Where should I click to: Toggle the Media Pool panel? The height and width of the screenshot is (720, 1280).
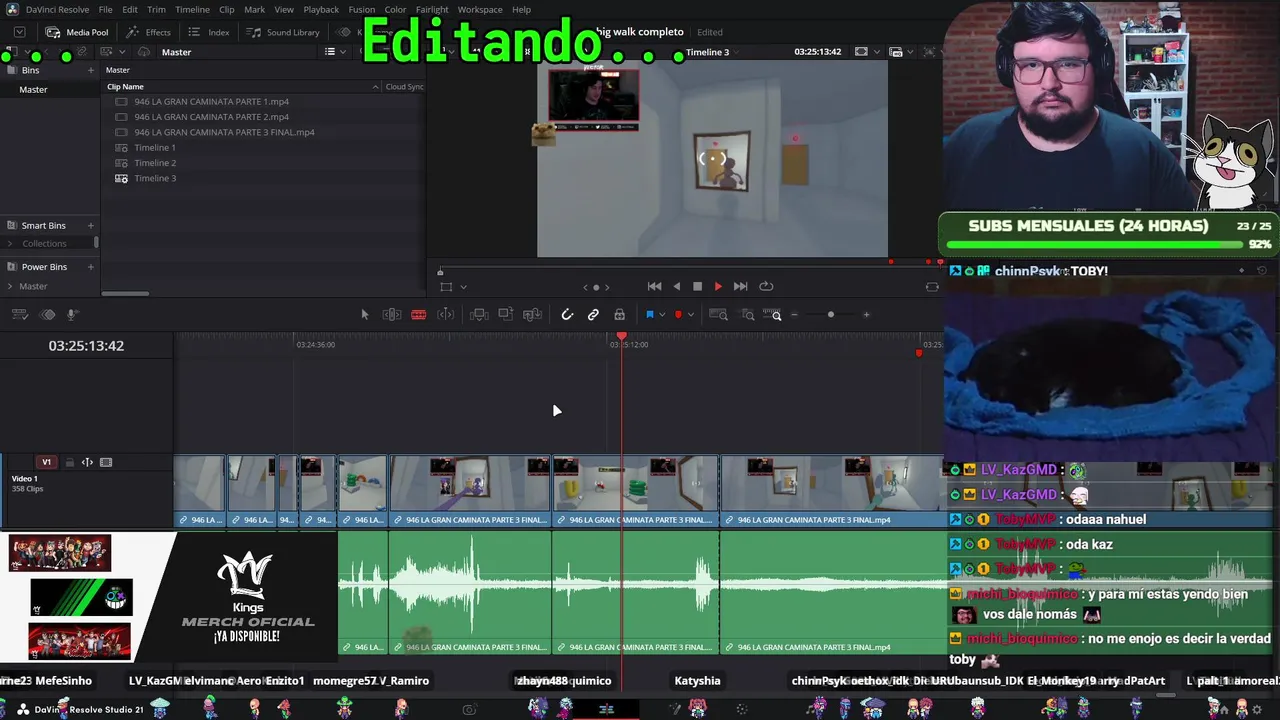pos(77,32)
